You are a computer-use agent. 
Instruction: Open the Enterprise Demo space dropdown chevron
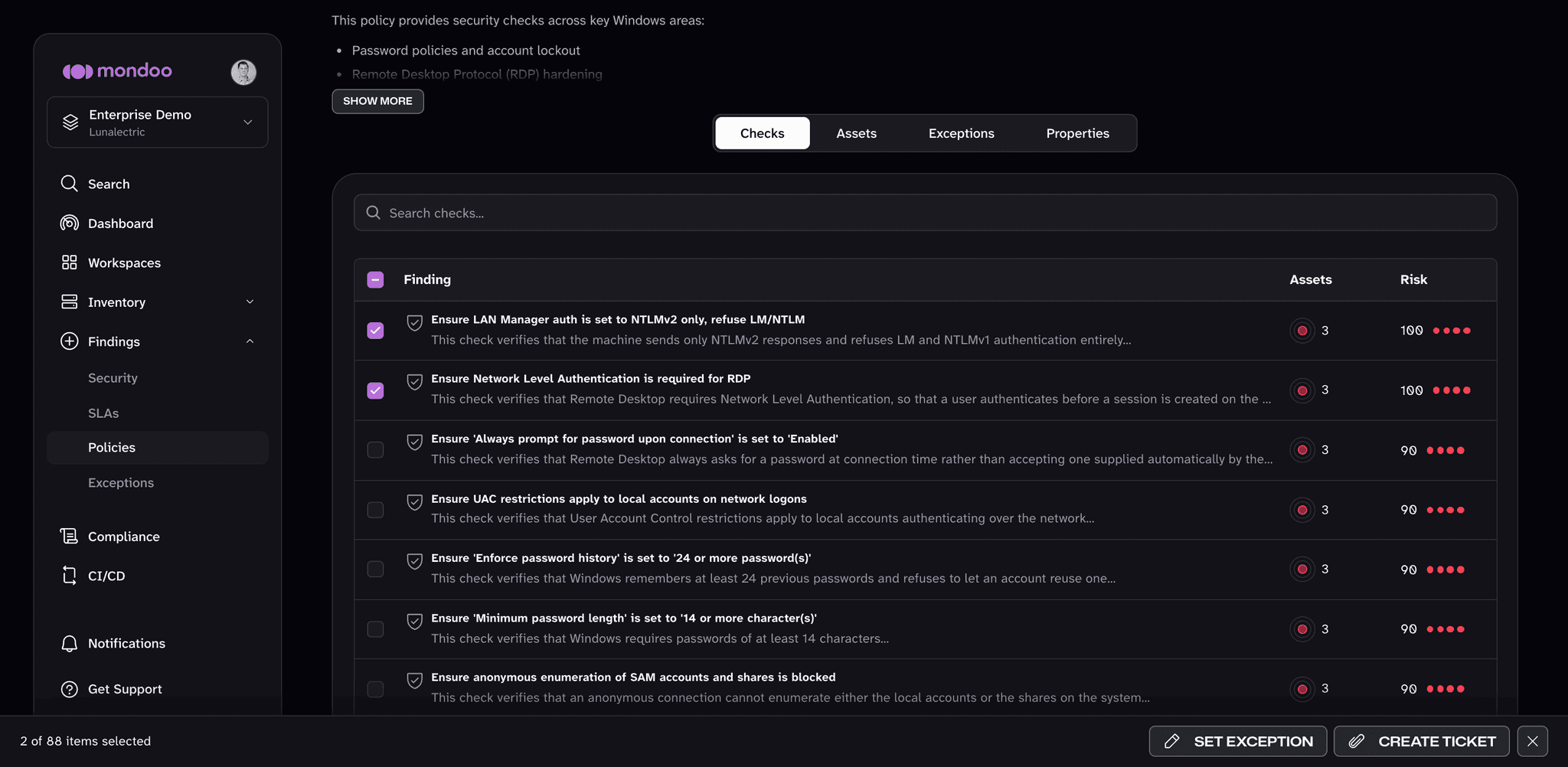pyautogui.click(x=247, y=122)
